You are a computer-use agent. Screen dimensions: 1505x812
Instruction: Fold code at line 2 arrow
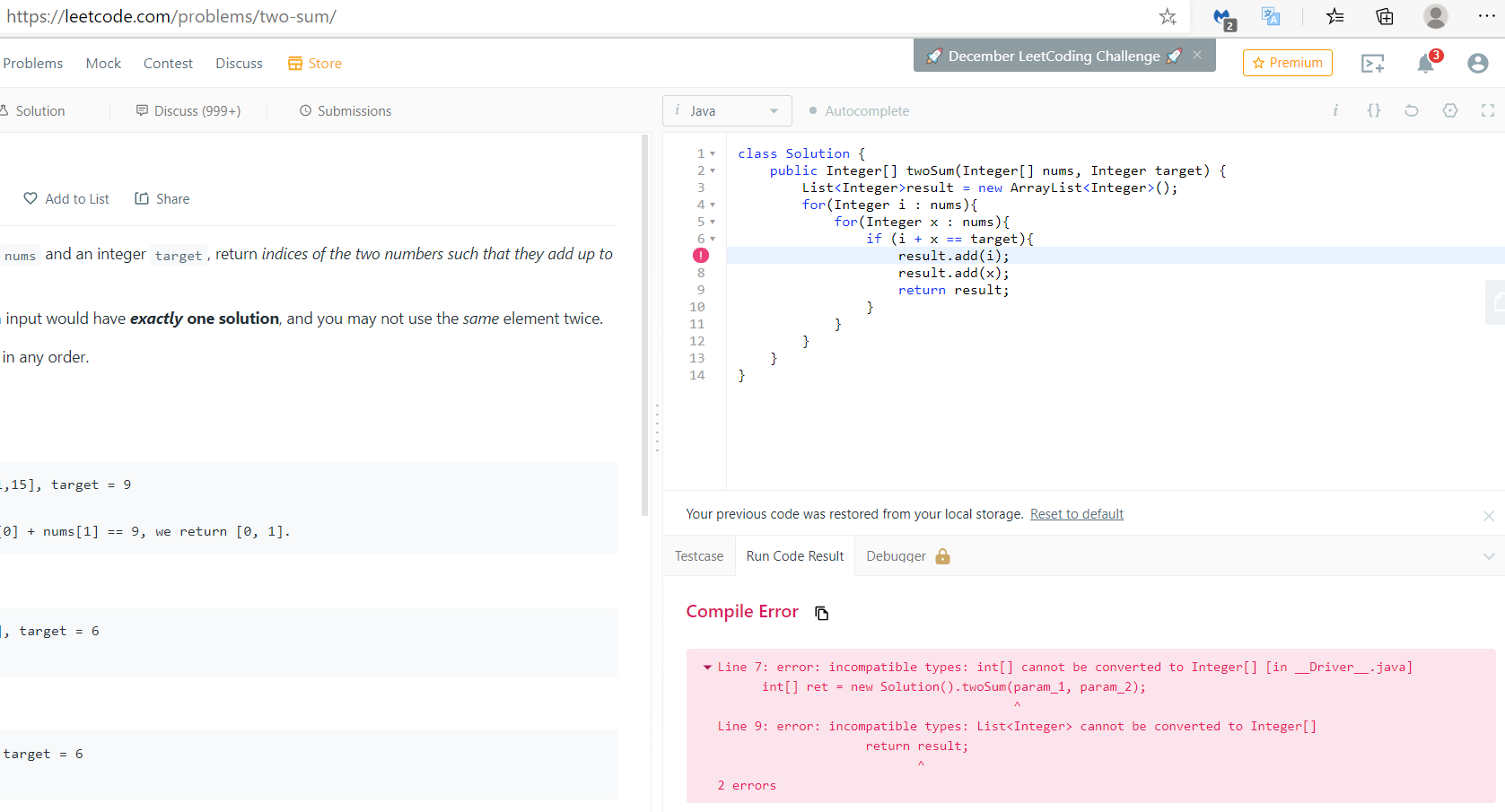(x=713, y=170)
